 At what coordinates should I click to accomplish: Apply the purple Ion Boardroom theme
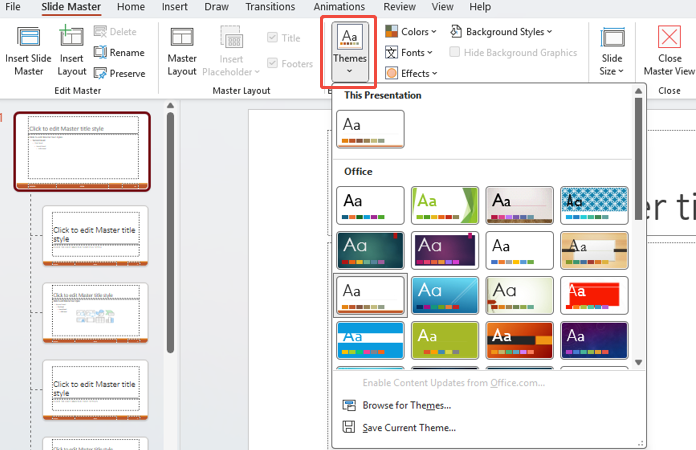445,250
